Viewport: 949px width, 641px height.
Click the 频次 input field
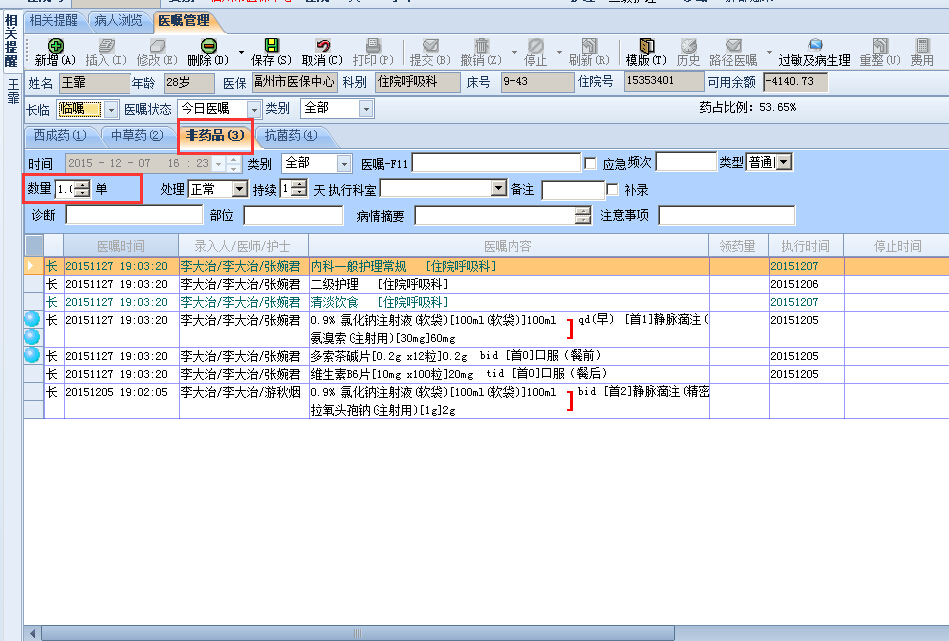[686, 162]
